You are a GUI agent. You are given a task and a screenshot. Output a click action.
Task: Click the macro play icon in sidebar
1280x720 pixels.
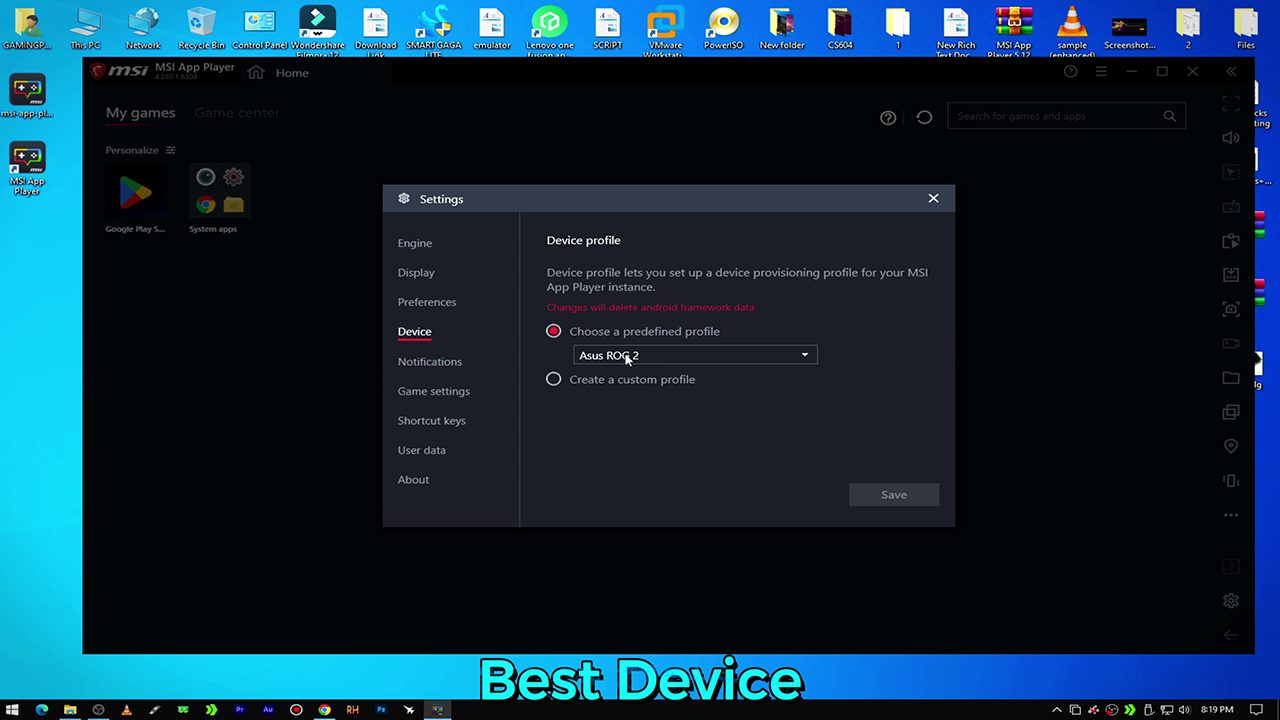(x=1231, y=241)
